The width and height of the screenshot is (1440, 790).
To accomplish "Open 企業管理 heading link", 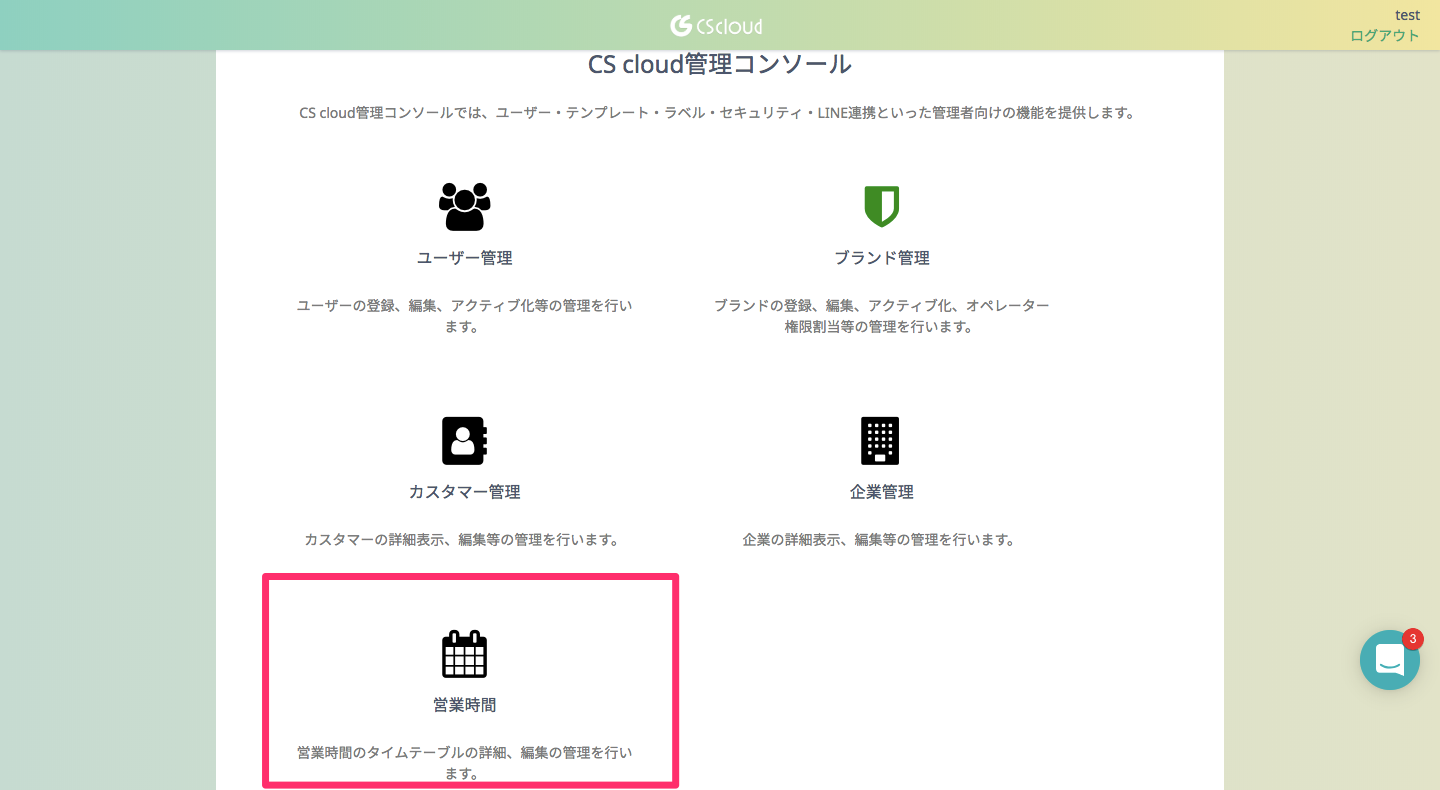I will [x=882, y=492].
